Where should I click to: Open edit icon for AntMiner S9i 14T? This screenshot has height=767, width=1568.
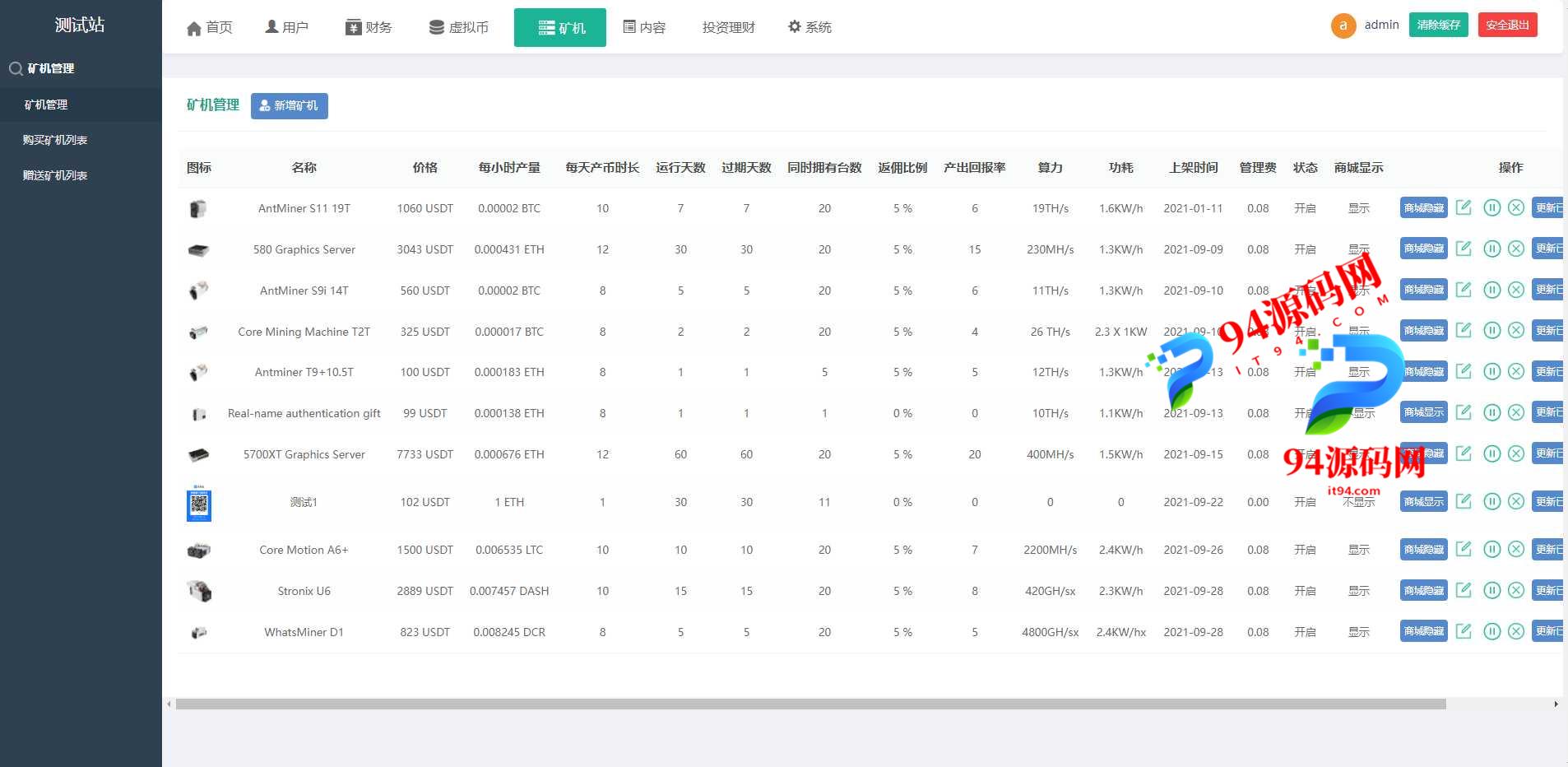pyautogui.click(x=1464, y=289)
